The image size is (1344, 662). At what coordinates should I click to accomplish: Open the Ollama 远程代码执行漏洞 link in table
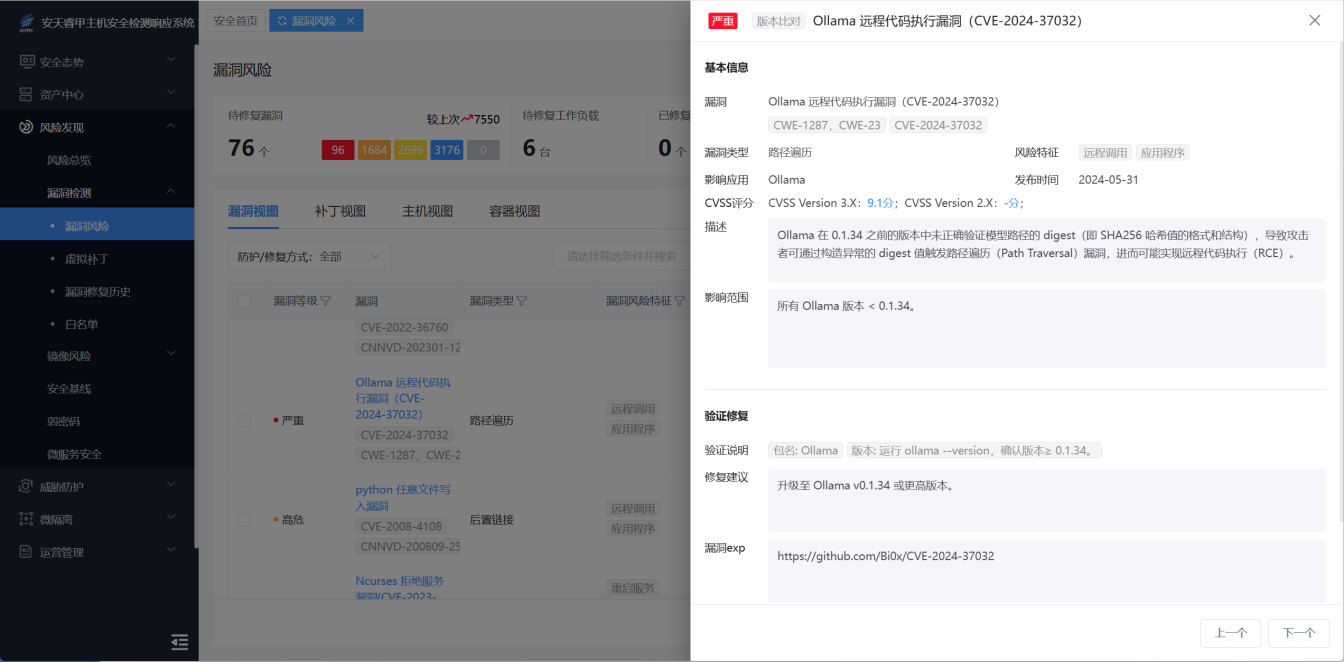click(x=403, y=398)
